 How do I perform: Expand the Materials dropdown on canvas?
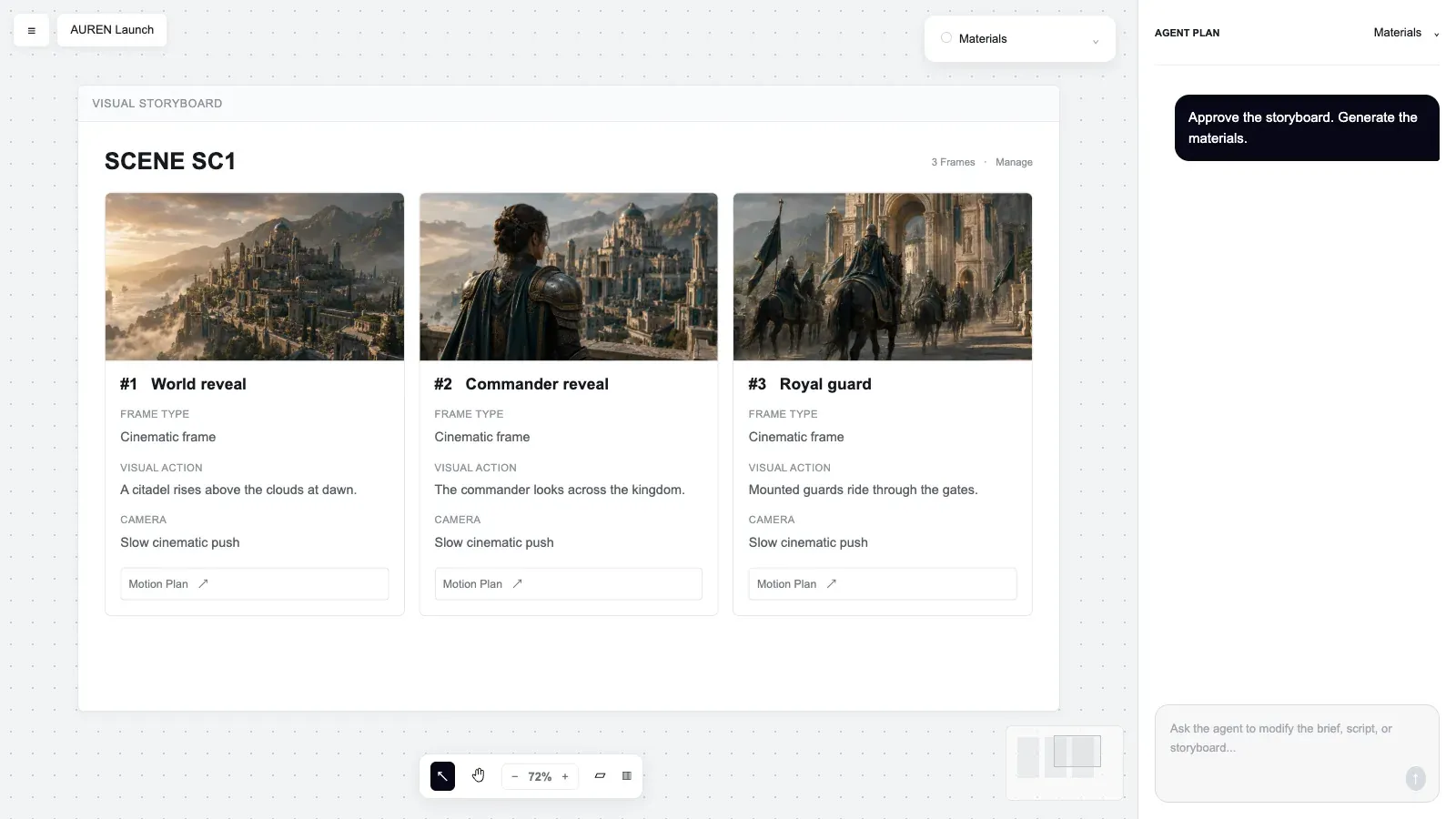point(1096,41)
